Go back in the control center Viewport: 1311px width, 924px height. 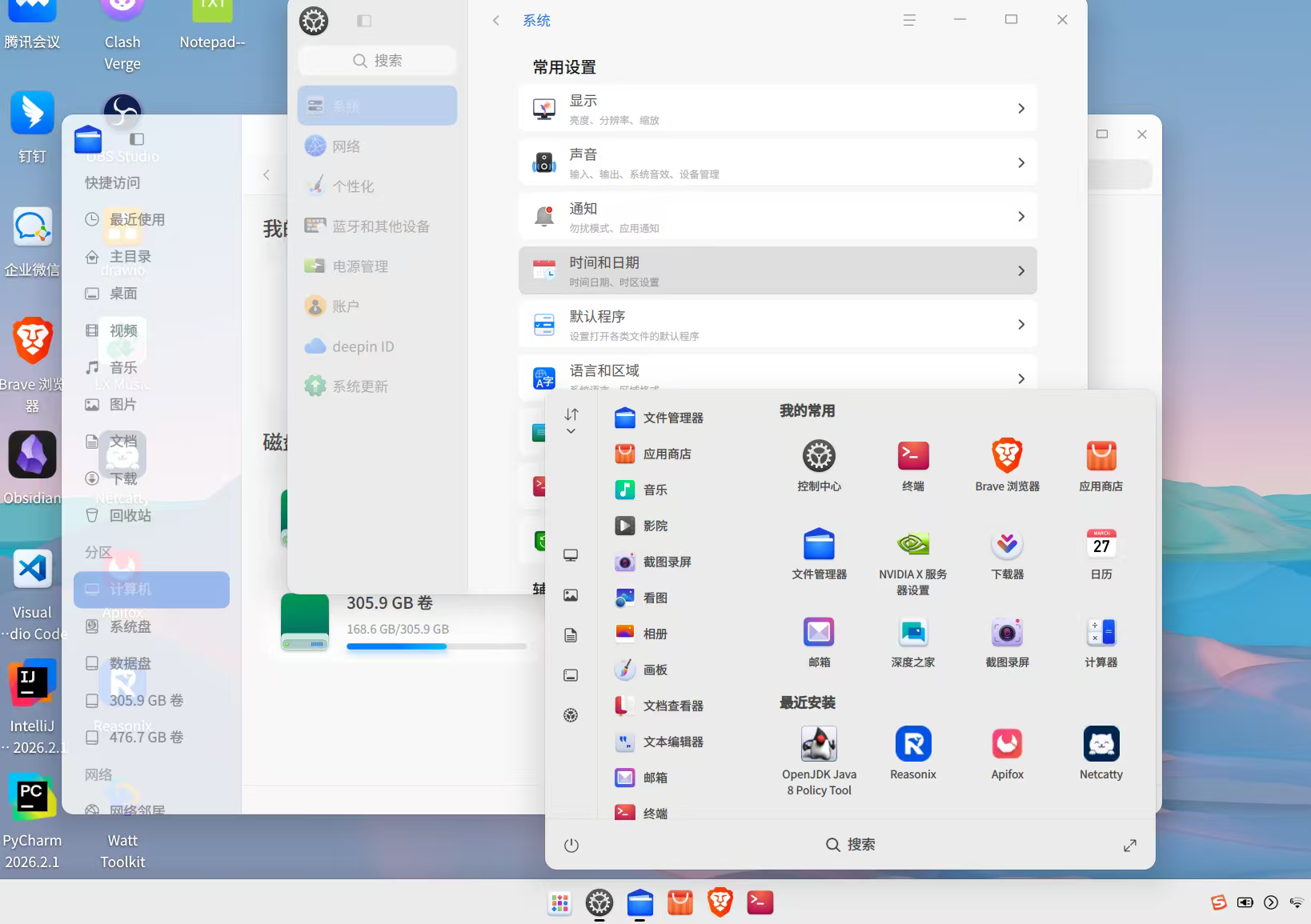coord(496,21)
